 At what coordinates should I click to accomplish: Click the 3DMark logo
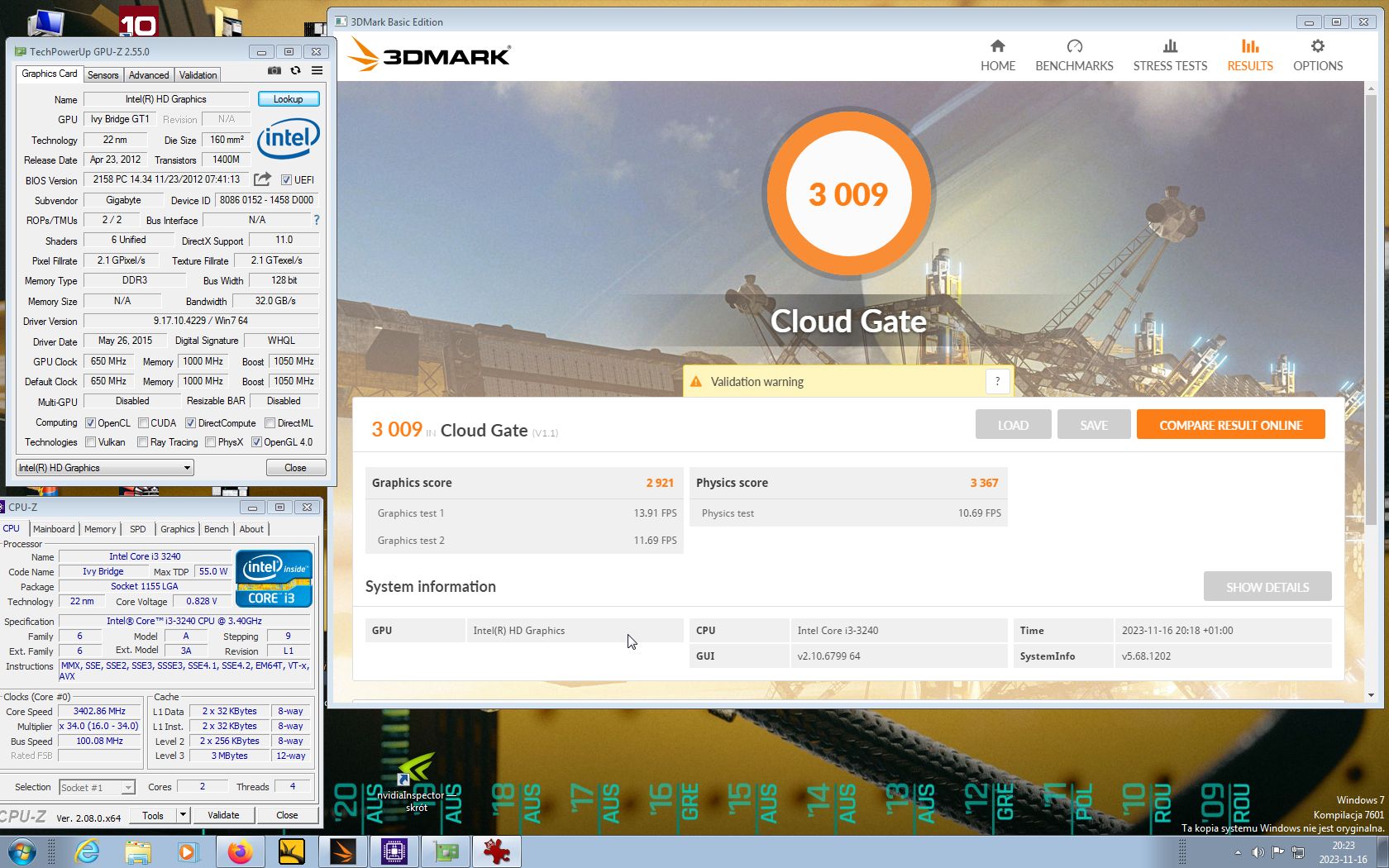coord(429,55)
